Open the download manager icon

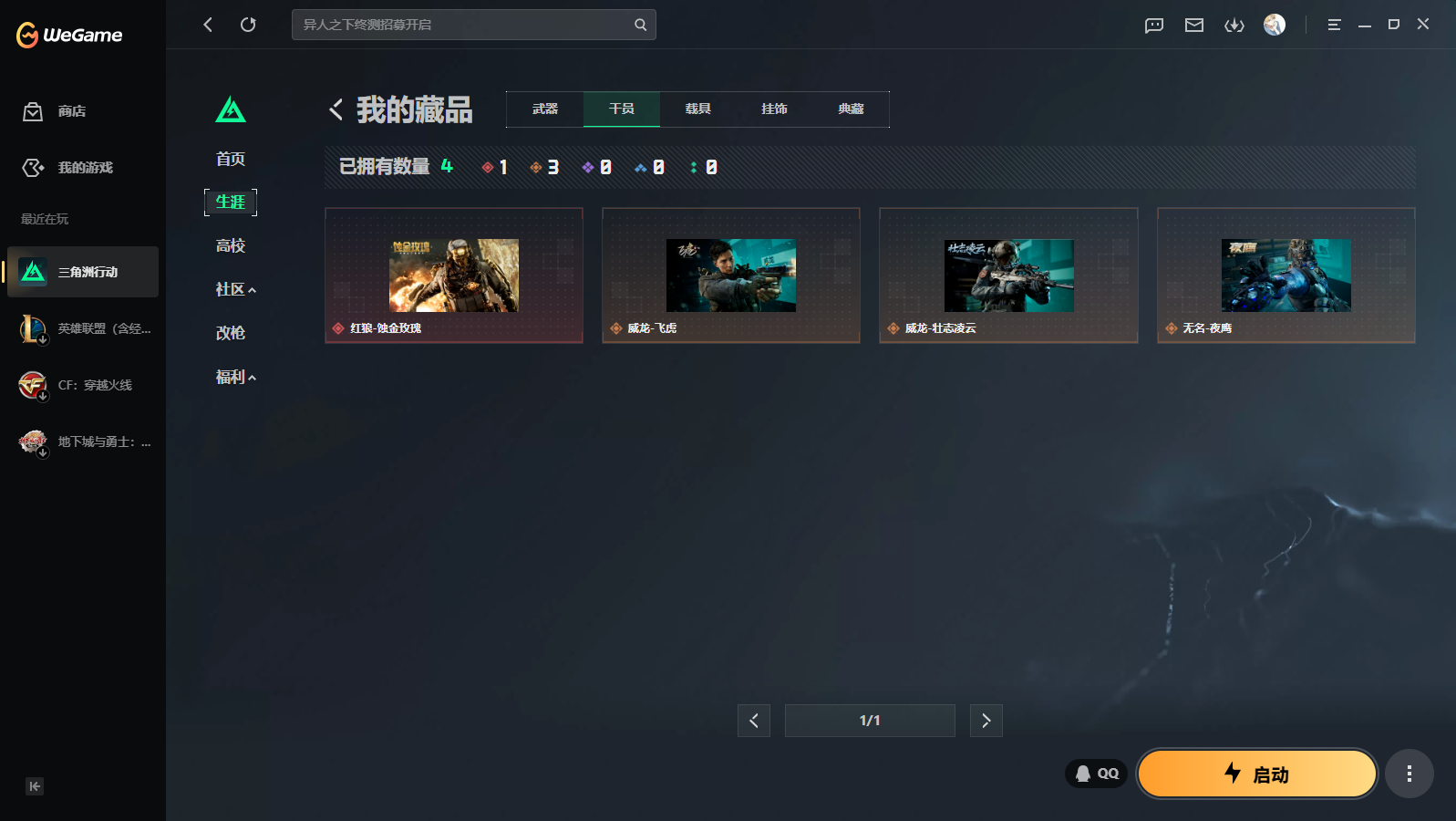click(1234, 26)
